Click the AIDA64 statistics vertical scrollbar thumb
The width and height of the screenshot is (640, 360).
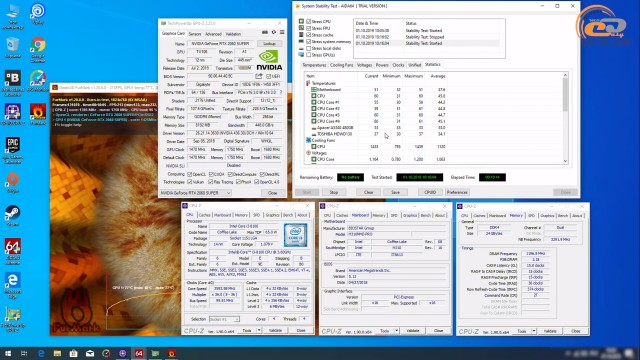click(x=565, y=94)
